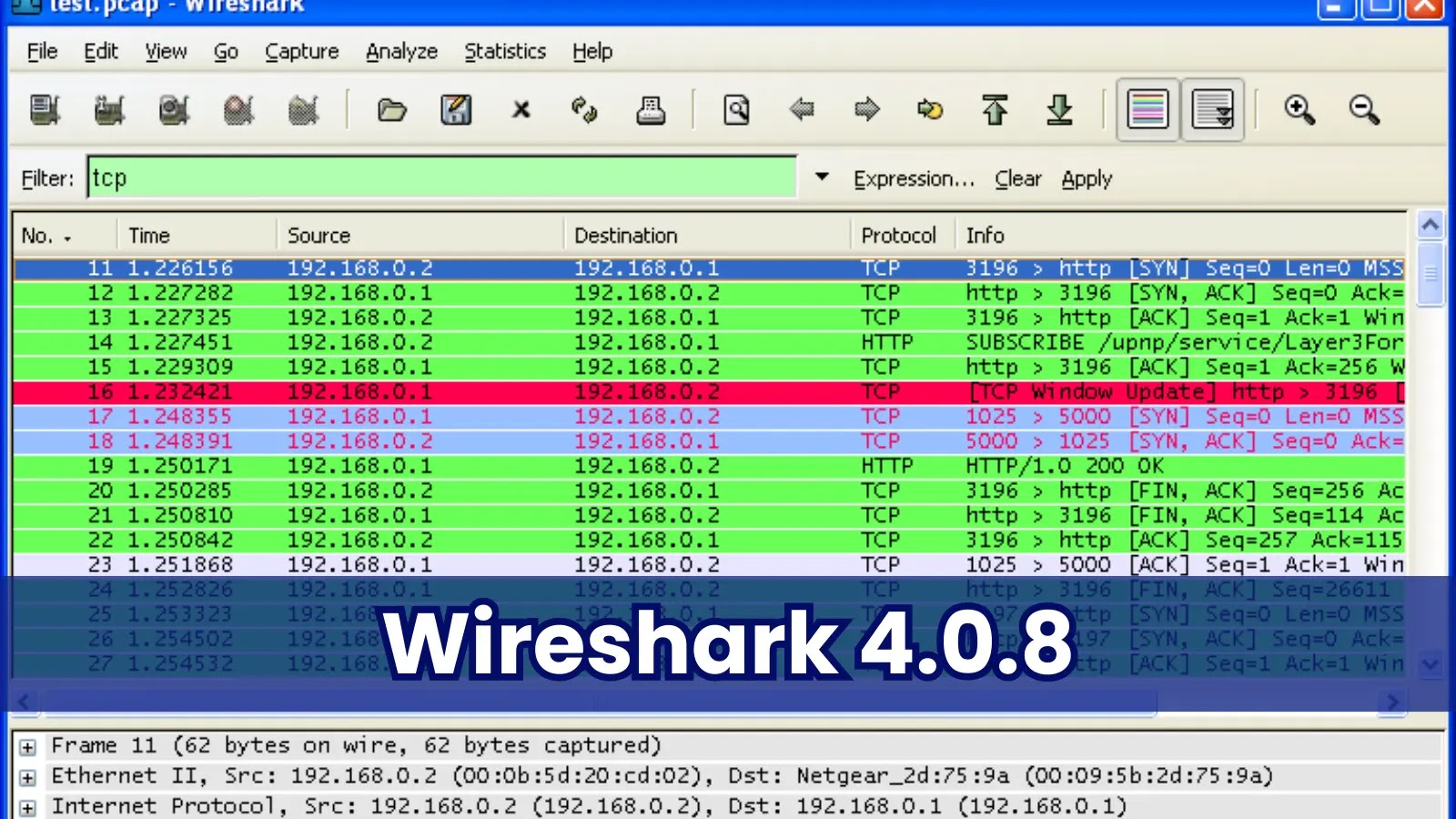Screen dimensions: 1456x819
Task: Open the Analyze menu
Action: tap(401, 52)
